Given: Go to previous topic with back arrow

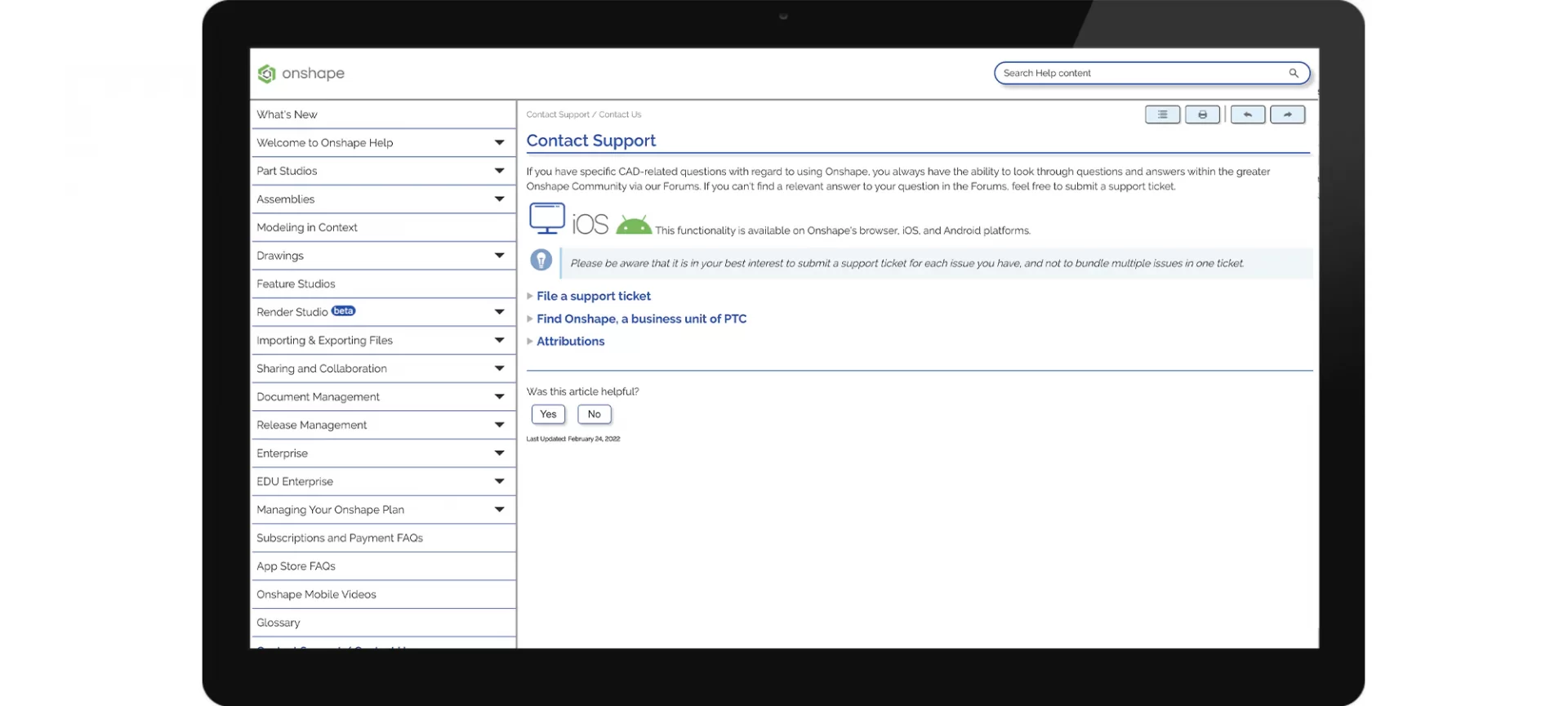Looking at the screenshot, I should click(x=1248, y=114).
